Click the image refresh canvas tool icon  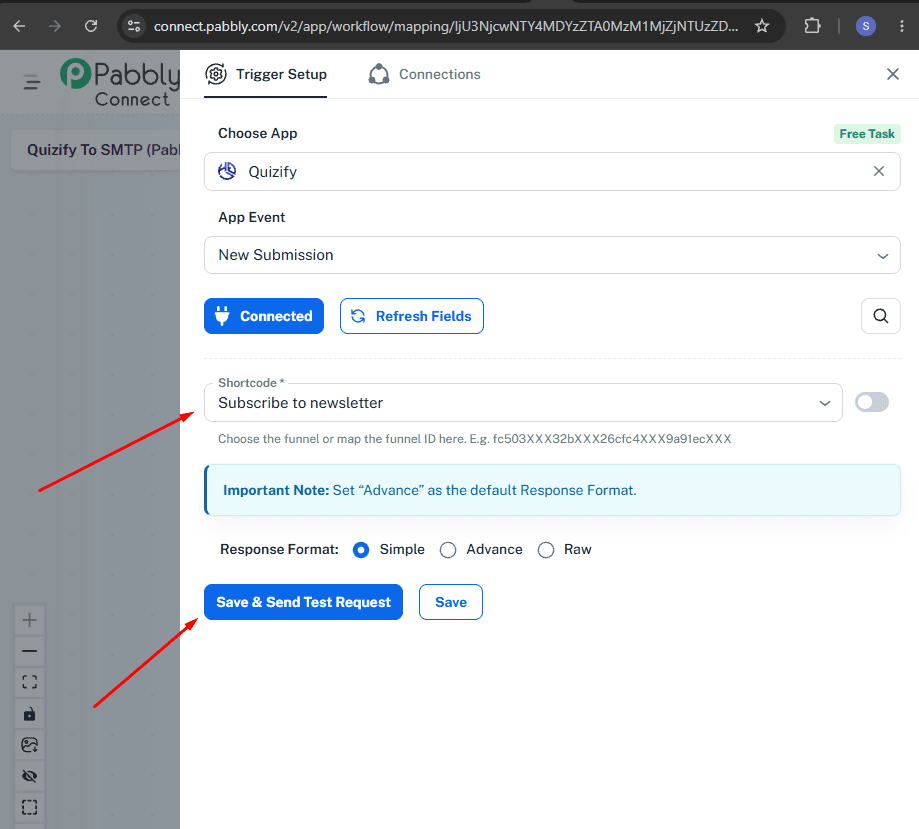29,745
